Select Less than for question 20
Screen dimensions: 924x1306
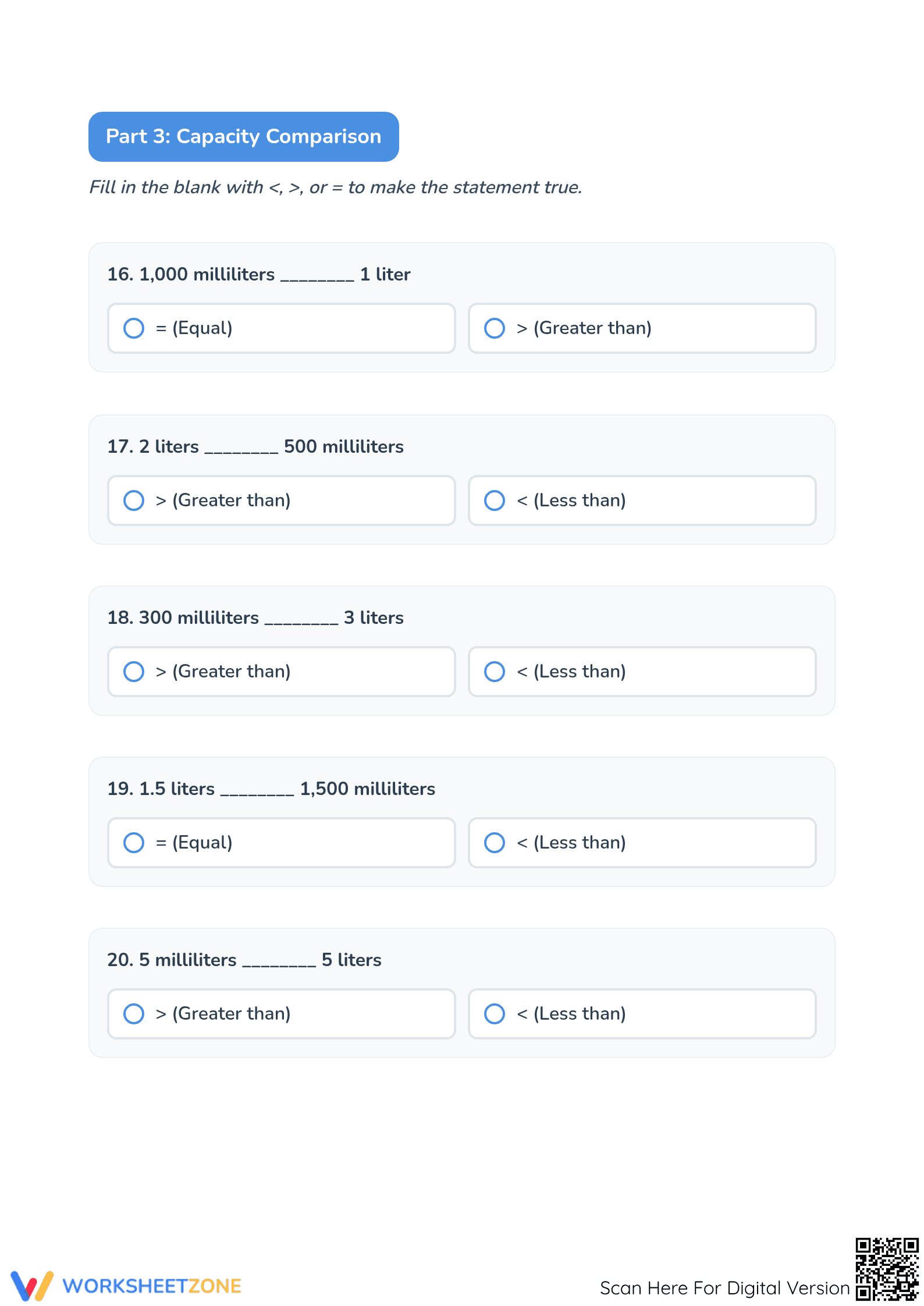(495, 1014)
